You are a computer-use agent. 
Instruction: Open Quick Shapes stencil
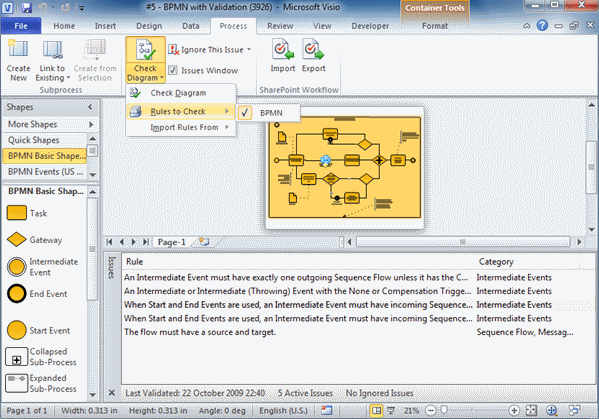45,140
